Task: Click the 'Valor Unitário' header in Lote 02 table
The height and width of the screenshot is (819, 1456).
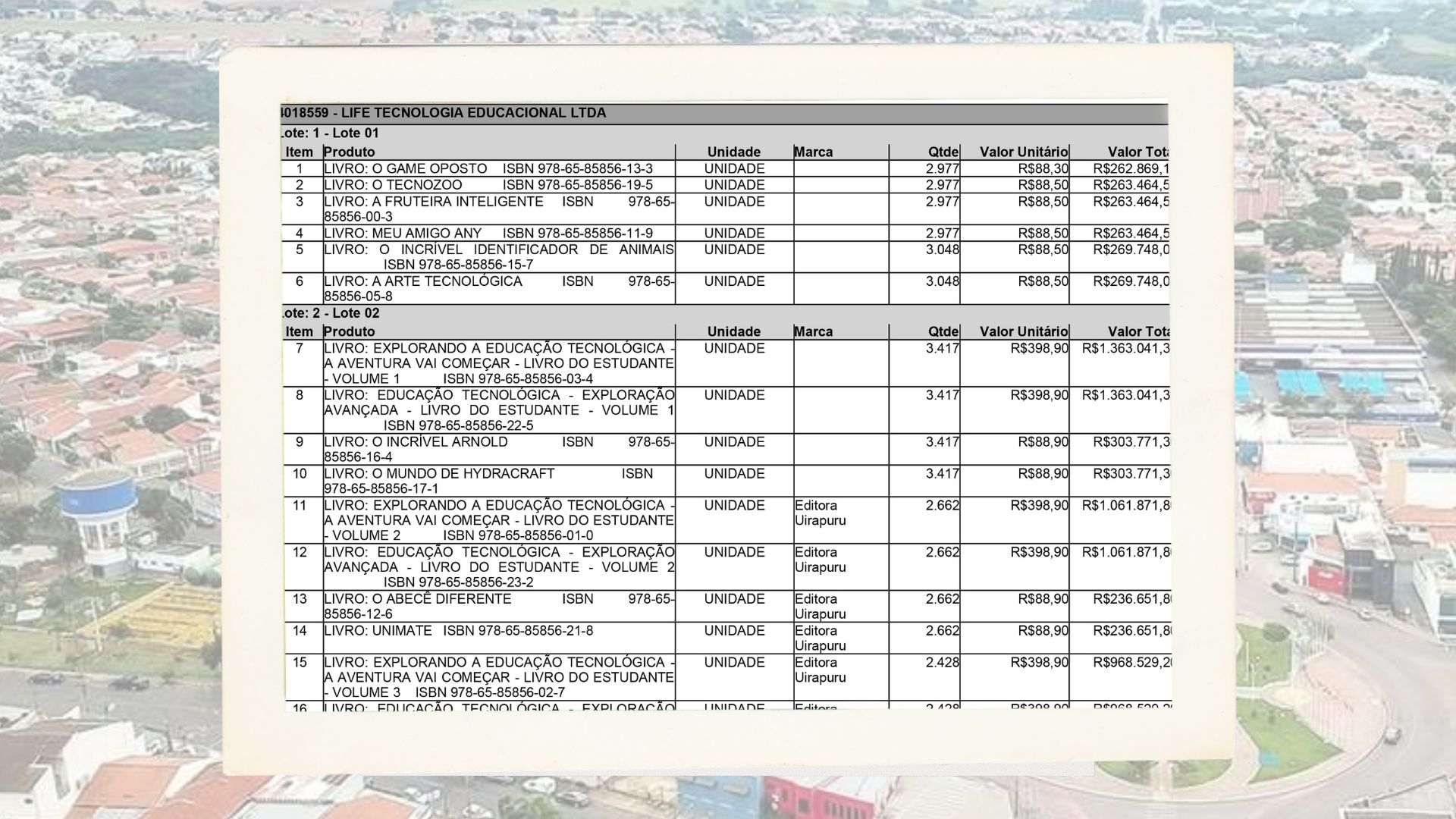Action: (1024, 332)
